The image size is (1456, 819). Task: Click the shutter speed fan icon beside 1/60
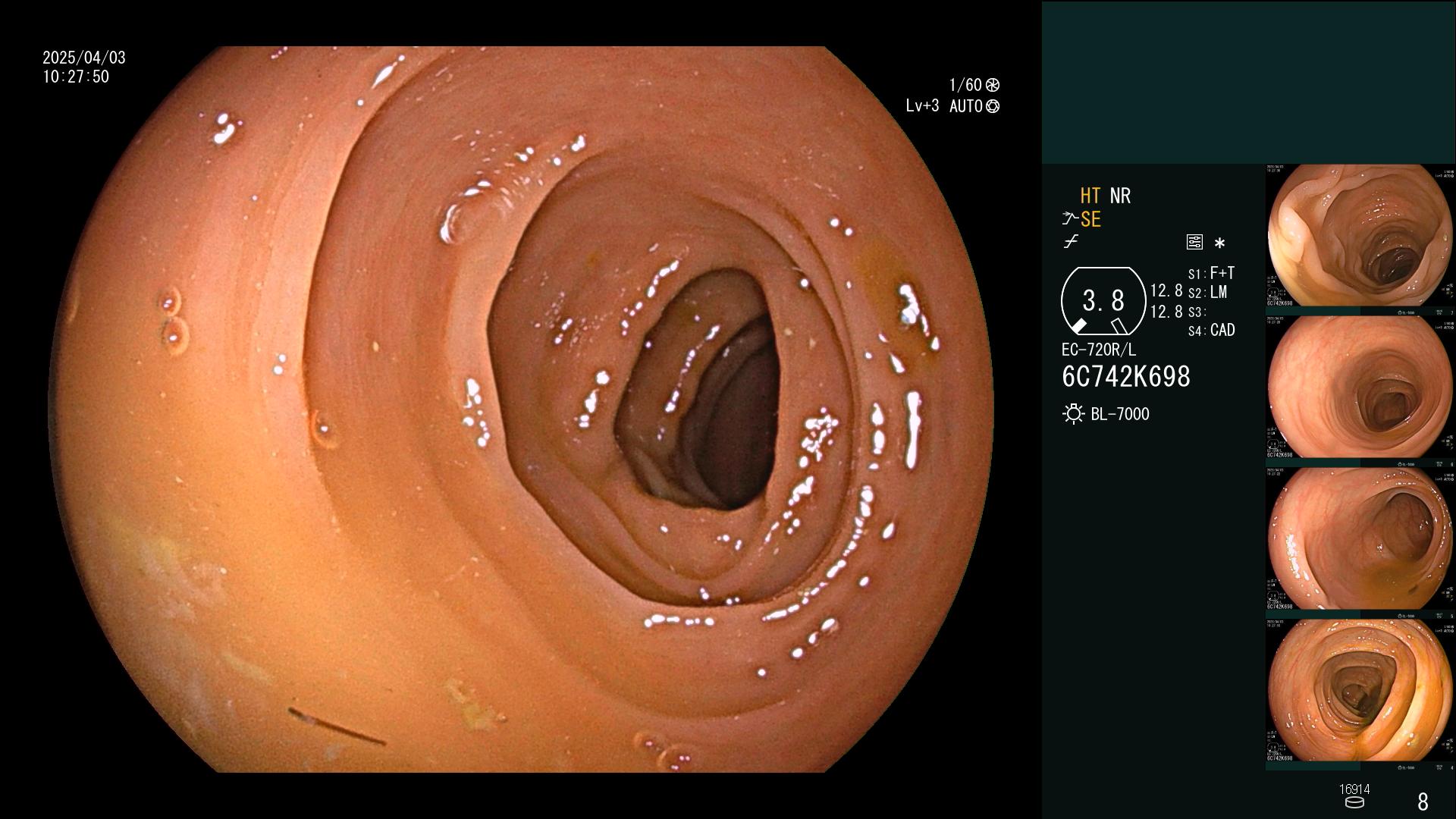click(x=993, y=85)
